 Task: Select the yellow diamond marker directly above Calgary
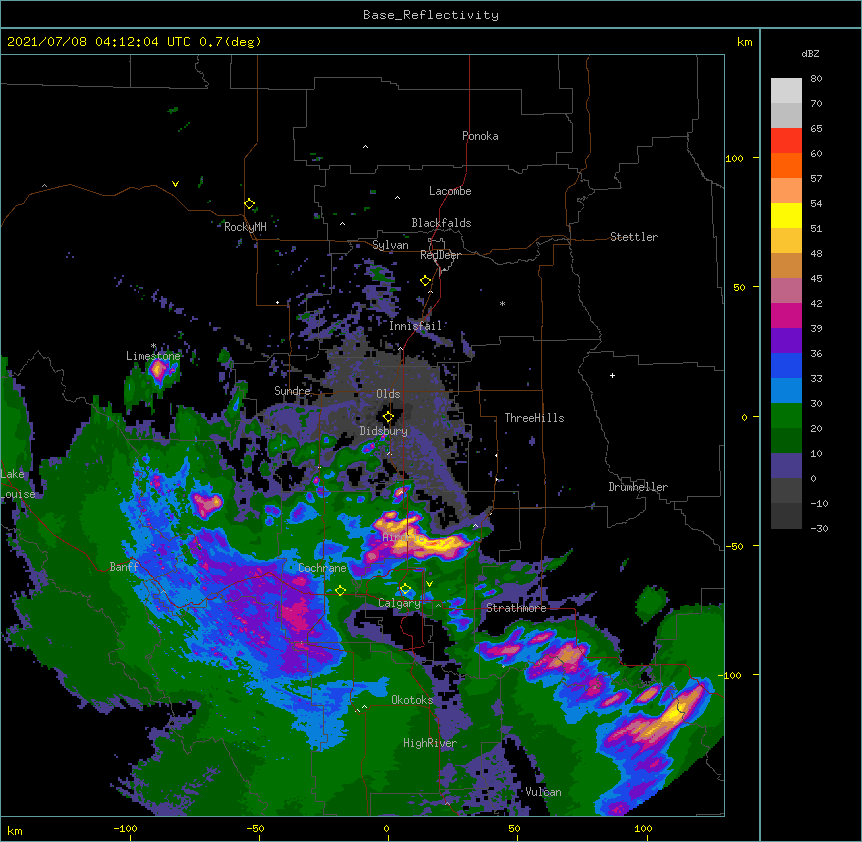(x=405, y=589)
